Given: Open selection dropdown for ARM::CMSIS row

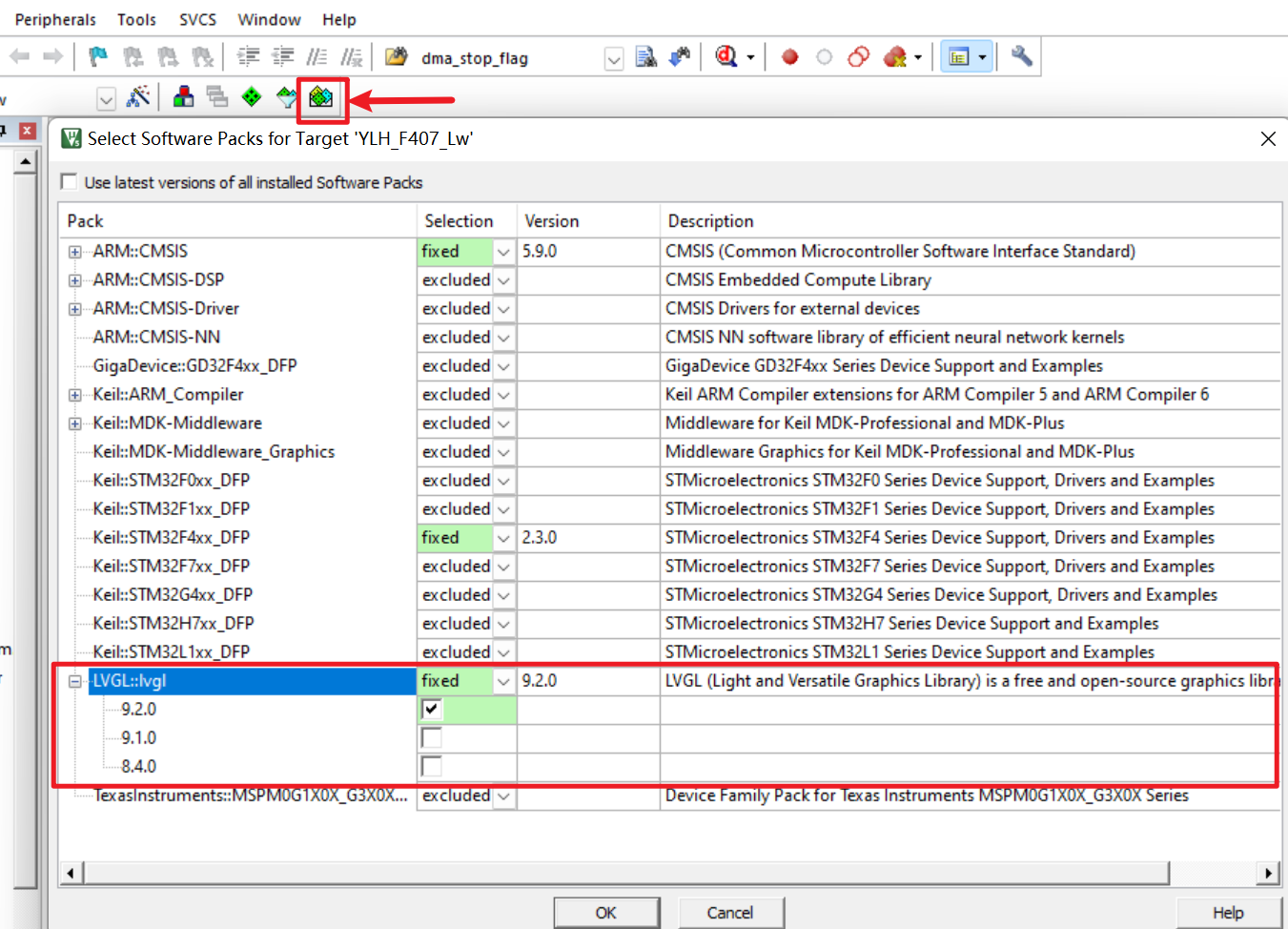Looking at the screenshot, I should point(503,252).
